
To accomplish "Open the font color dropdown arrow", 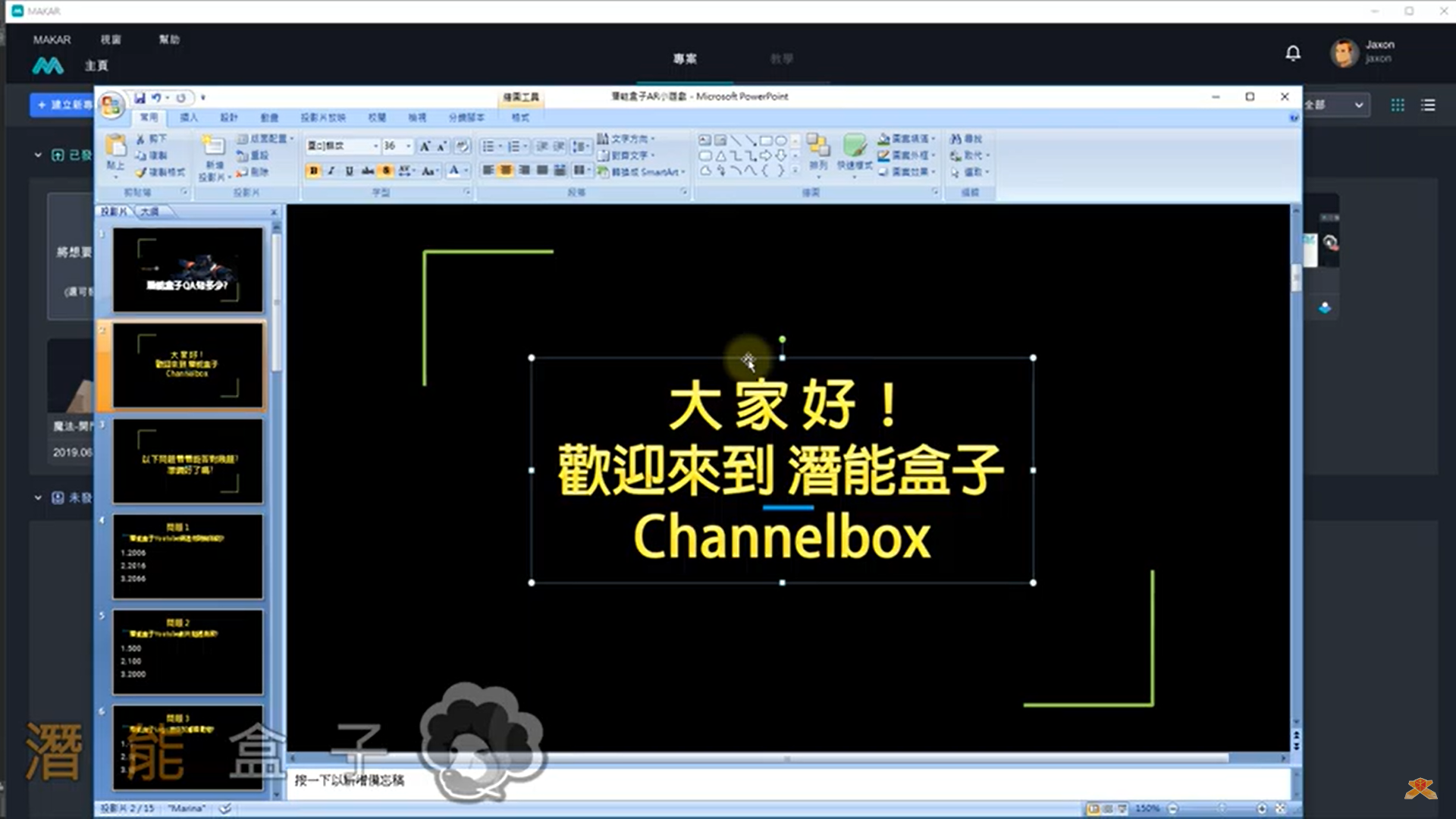I will click(466, 171).
